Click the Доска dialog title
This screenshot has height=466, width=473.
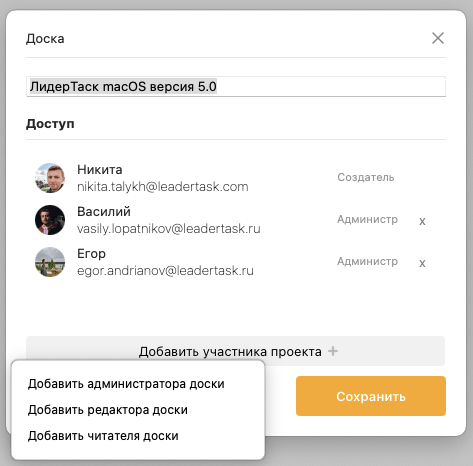45,39
